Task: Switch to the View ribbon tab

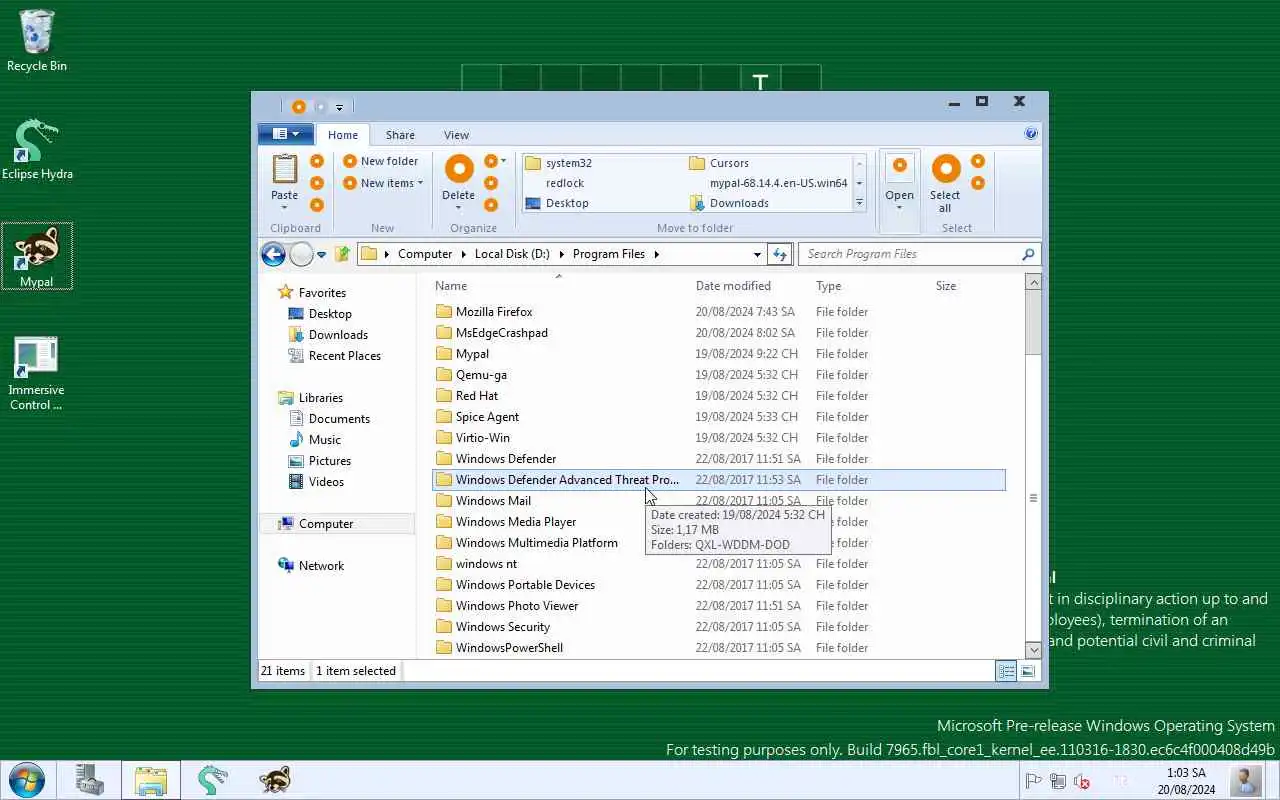Action: 456,135
